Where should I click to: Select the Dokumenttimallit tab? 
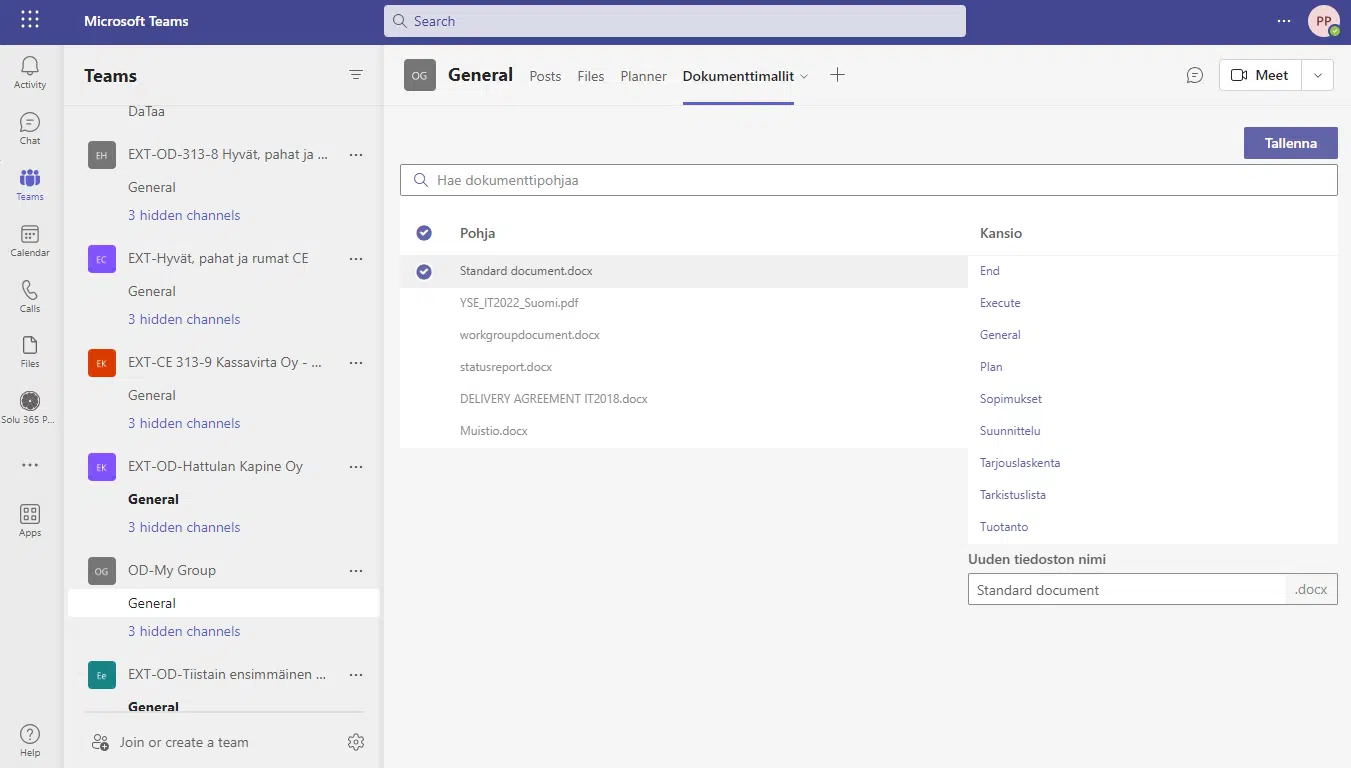(738, 76)
